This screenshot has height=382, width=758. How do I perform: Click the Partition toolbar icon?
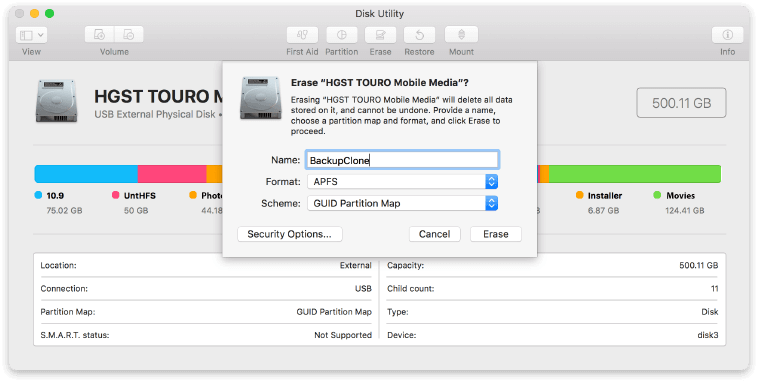[x=342, y=35]
